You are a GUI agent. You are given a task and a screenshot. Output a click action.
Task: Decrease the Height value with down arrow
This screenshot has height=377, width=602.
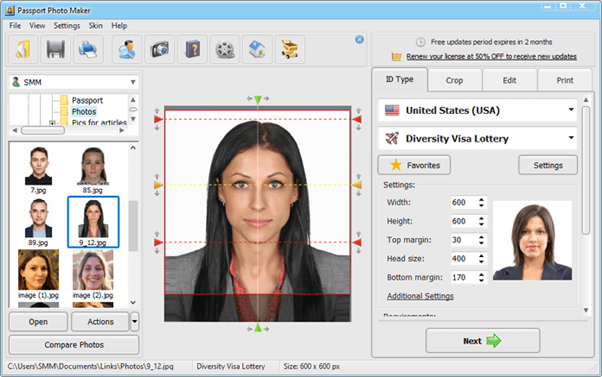point(481,224)
